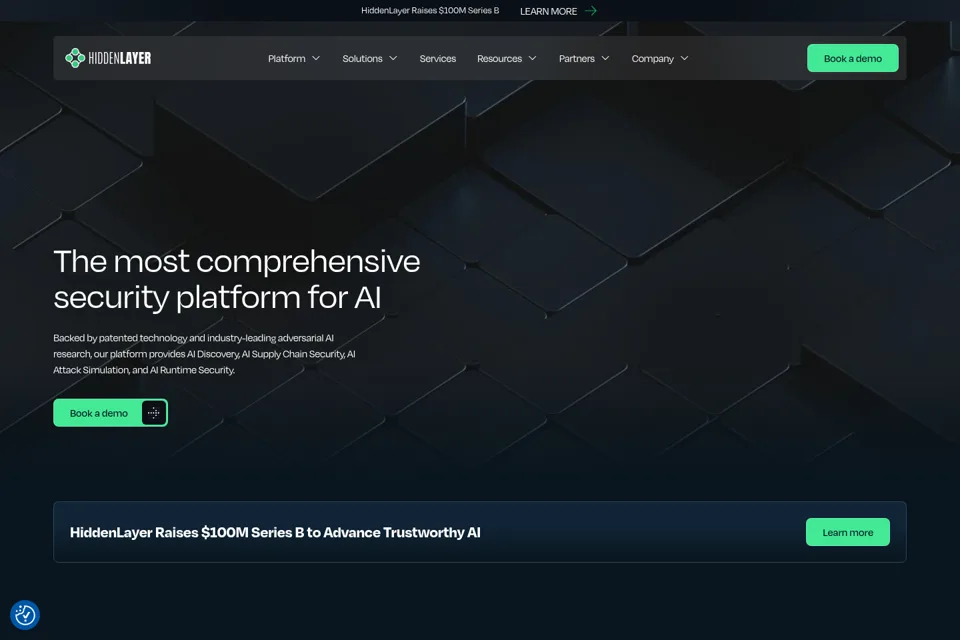The width and height of the screenshot is (960, 640).
Task: Open the Solutions menu label
Action: pos(362,58)
